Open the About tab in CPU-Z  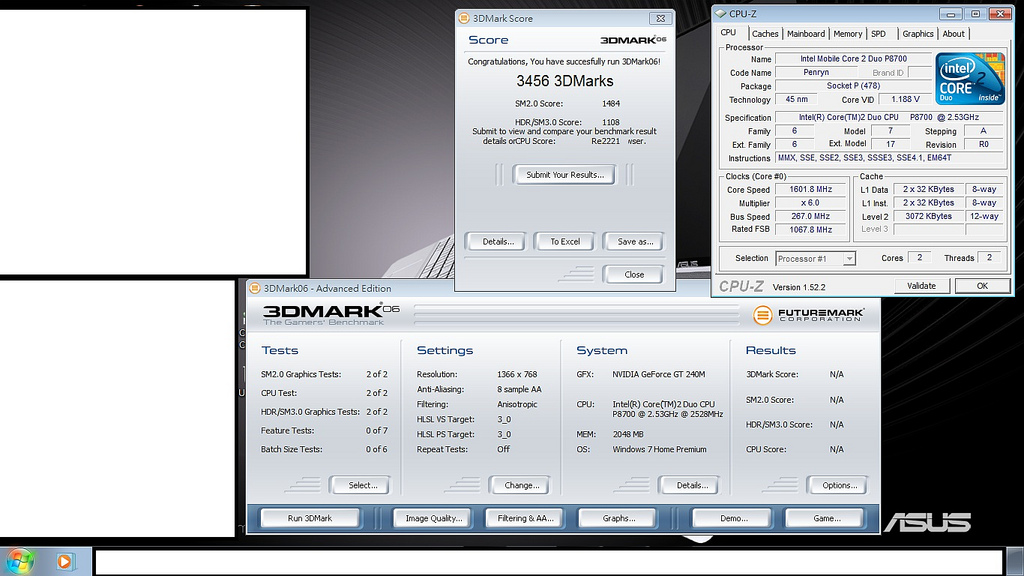953,34
